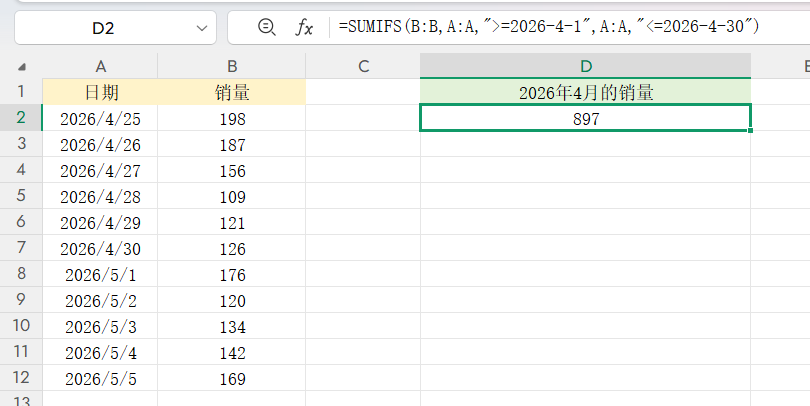Select the date cell 2026/4/29
Screen dimensions: 810x406
tap(100, 222)
